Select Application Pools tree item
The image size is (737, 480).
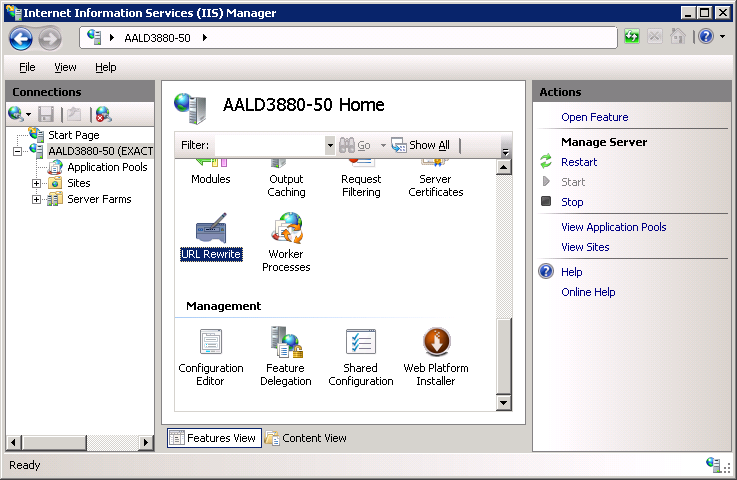click(107, 167)
